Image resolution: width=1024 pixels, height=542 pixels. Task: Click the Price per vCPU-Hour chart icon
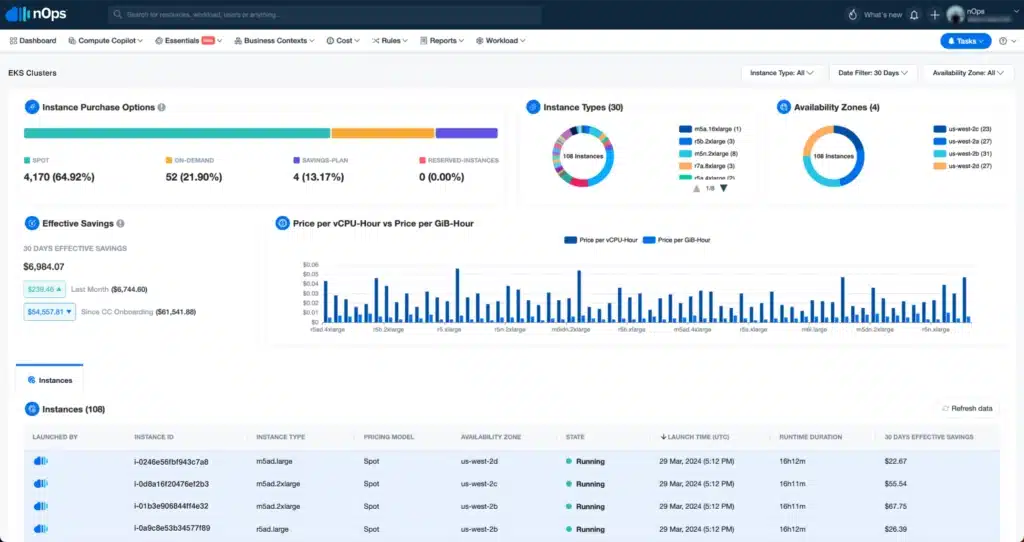(282, 223)
